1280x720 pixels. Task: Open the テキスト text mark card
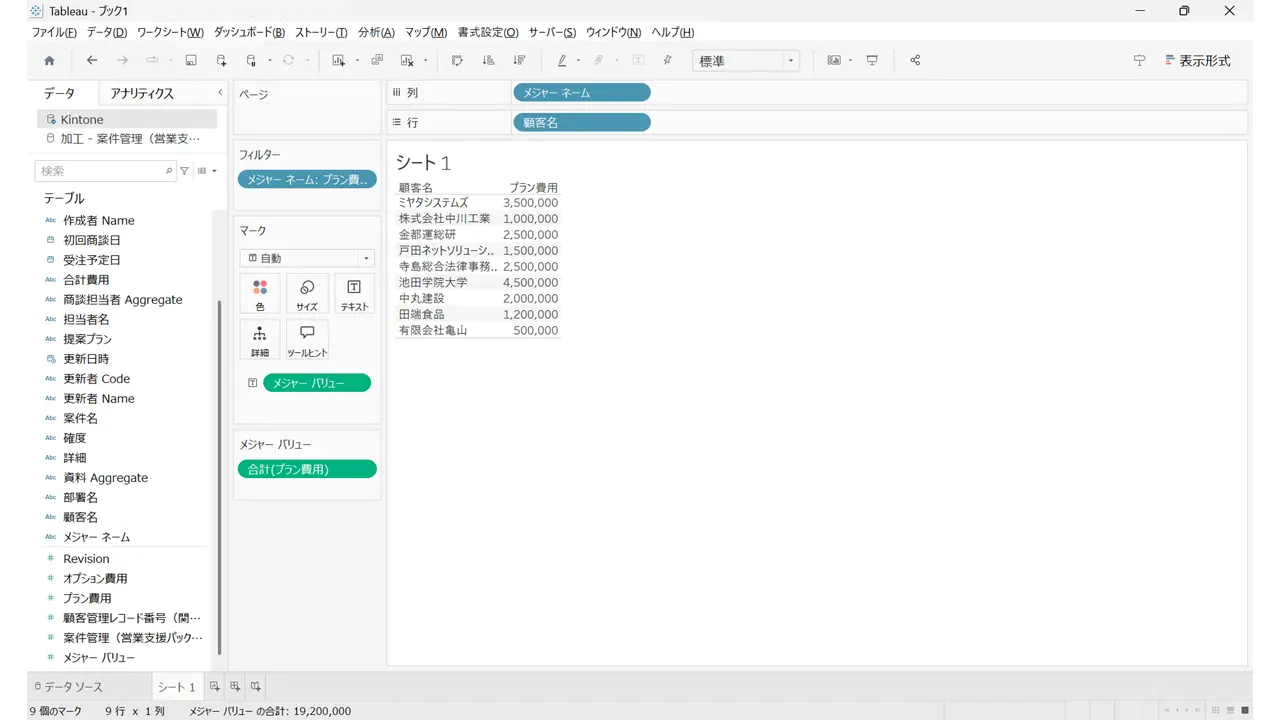354,294
